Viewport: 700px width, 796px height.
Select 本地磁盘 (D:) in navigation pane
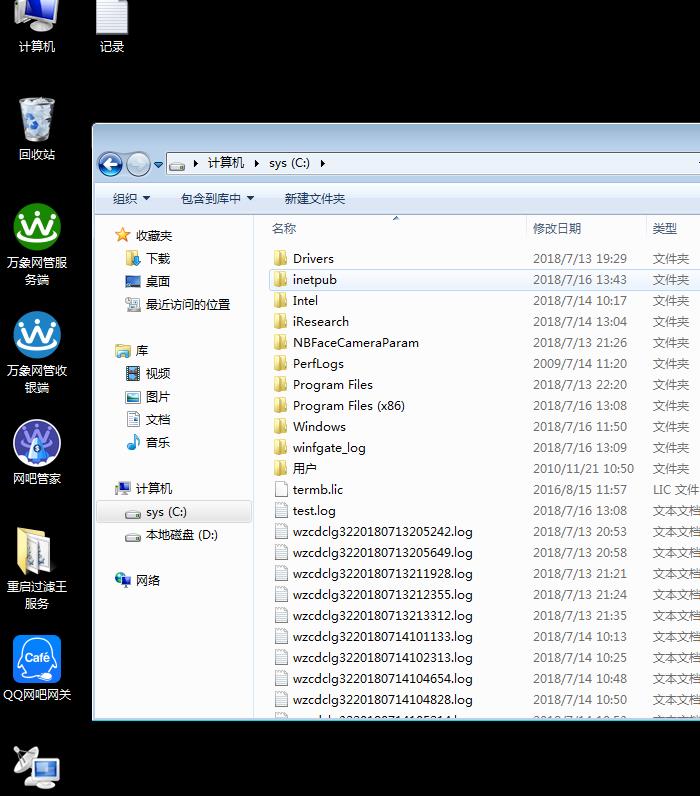(171, 535)
